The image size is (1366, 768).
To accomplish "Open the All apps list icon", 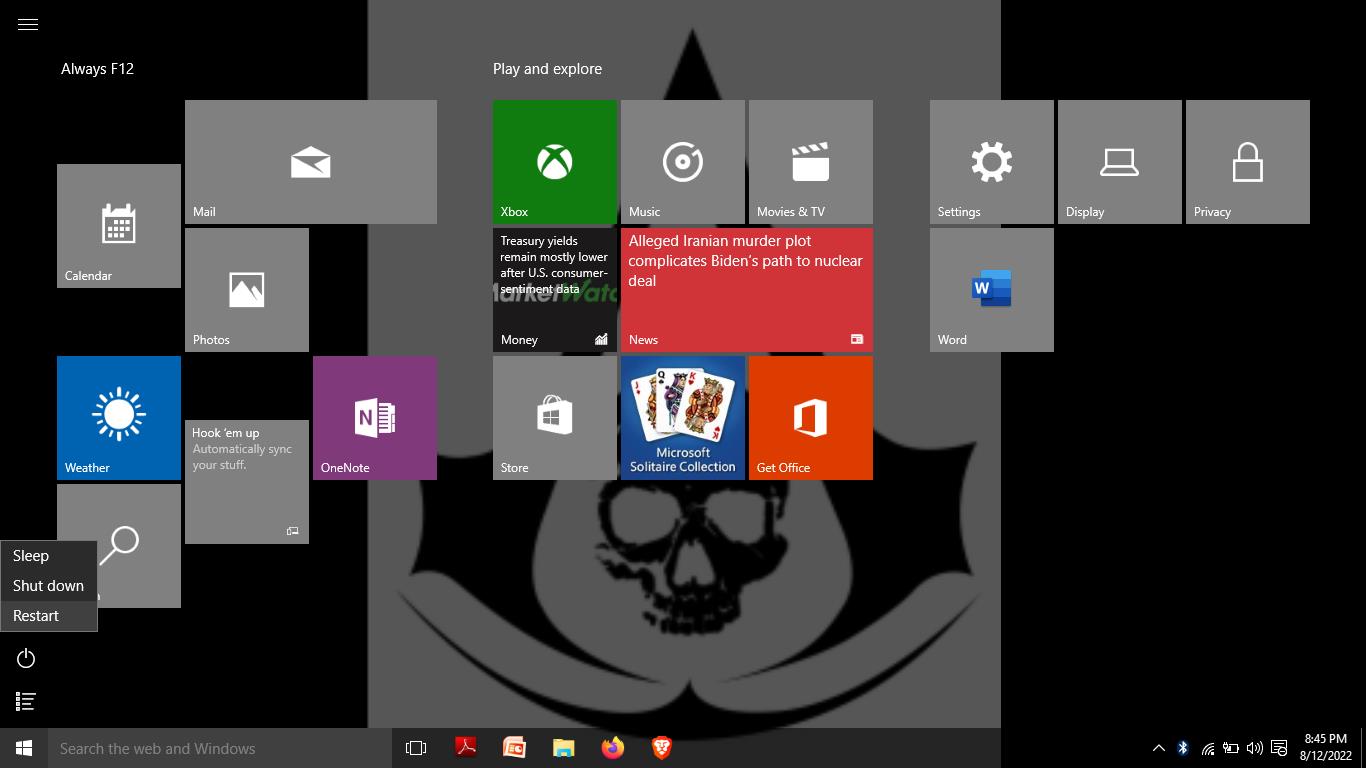I will [x=27, y=702].
